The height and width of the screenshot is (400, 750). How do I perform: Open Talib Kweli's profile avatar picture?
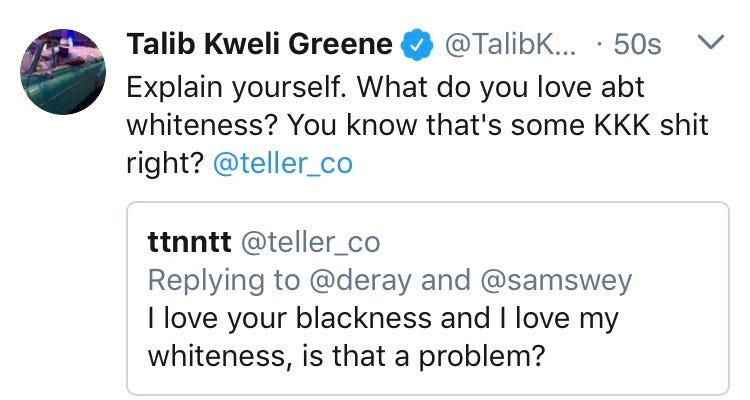tap(63, 71)
